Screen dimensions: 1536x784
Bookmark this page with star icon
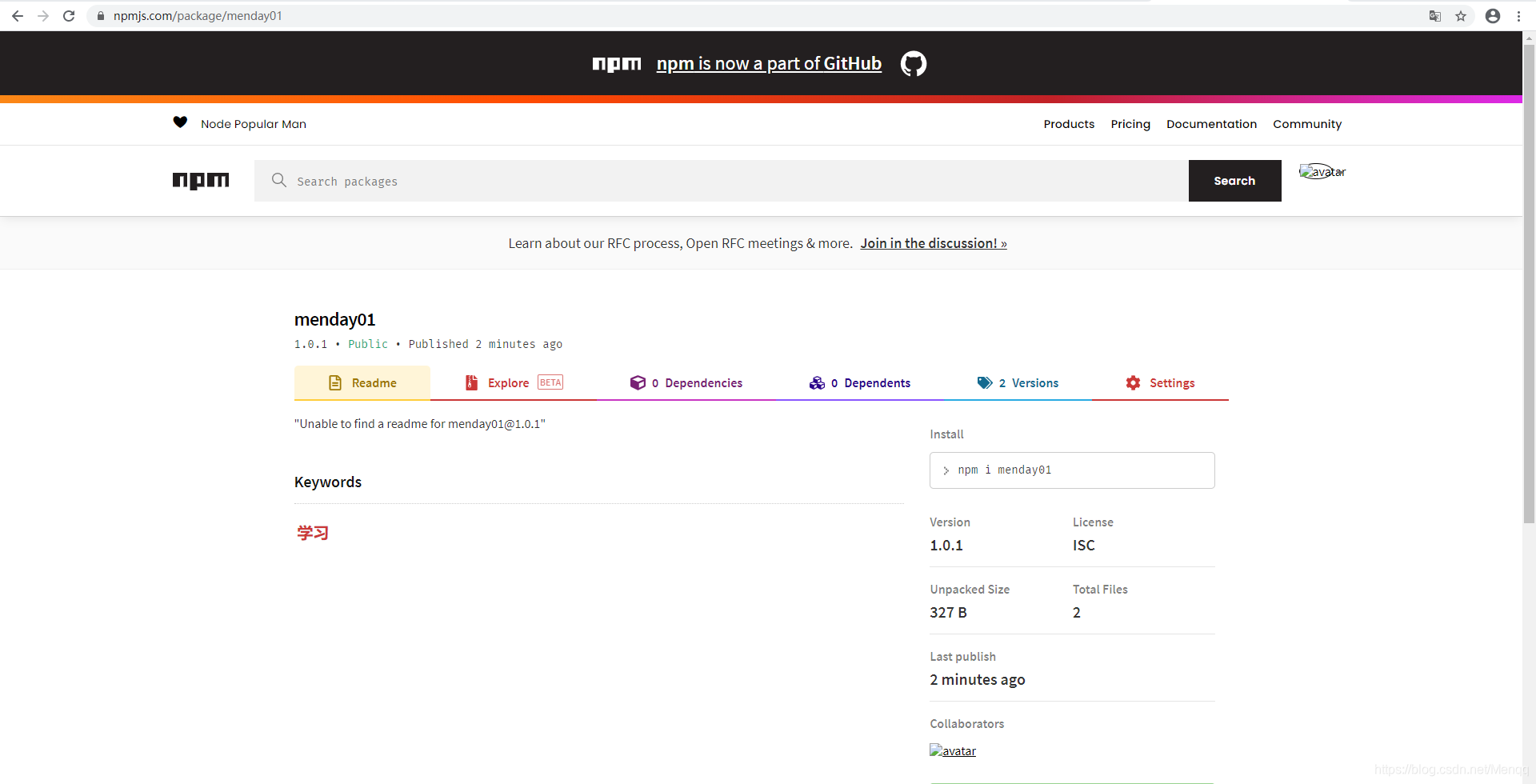click(x=1461, y=16)
